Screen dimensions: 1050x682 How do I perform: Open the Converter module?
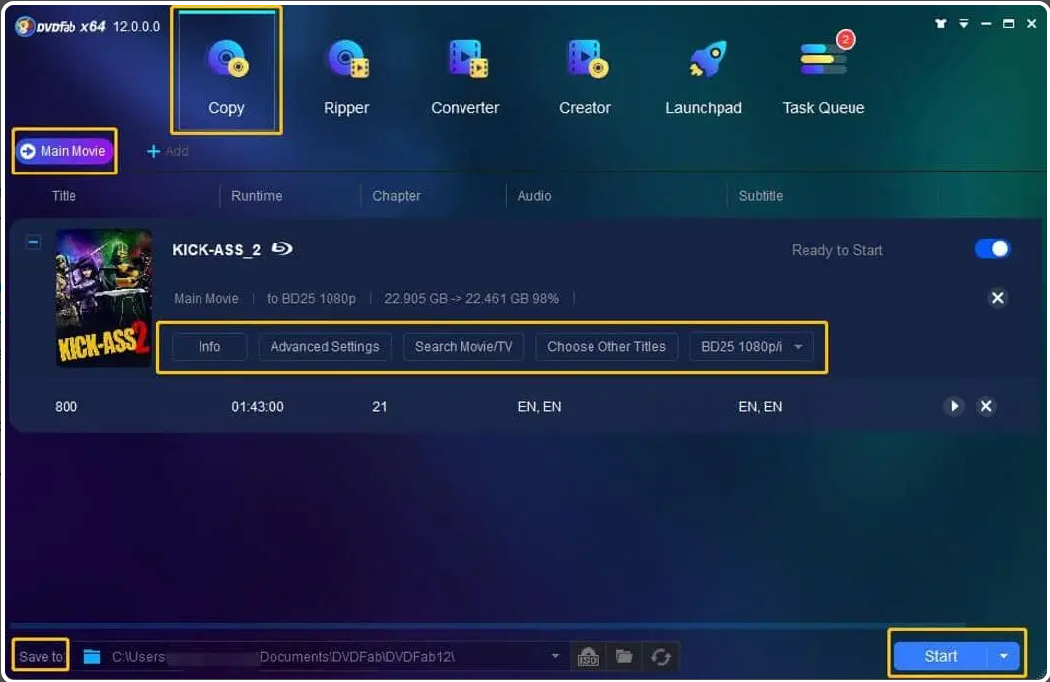[465, 77]
